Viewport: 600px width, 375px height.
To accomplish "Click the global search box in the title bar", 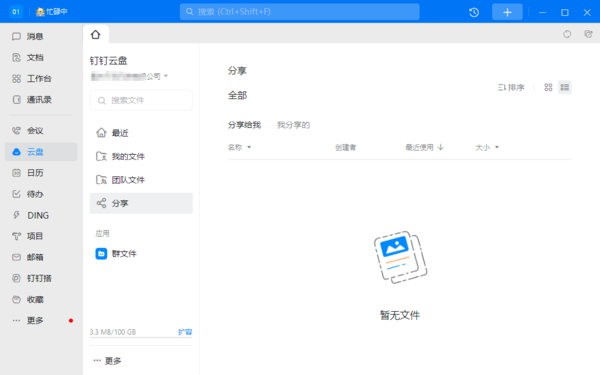I will tap(300, 12).
